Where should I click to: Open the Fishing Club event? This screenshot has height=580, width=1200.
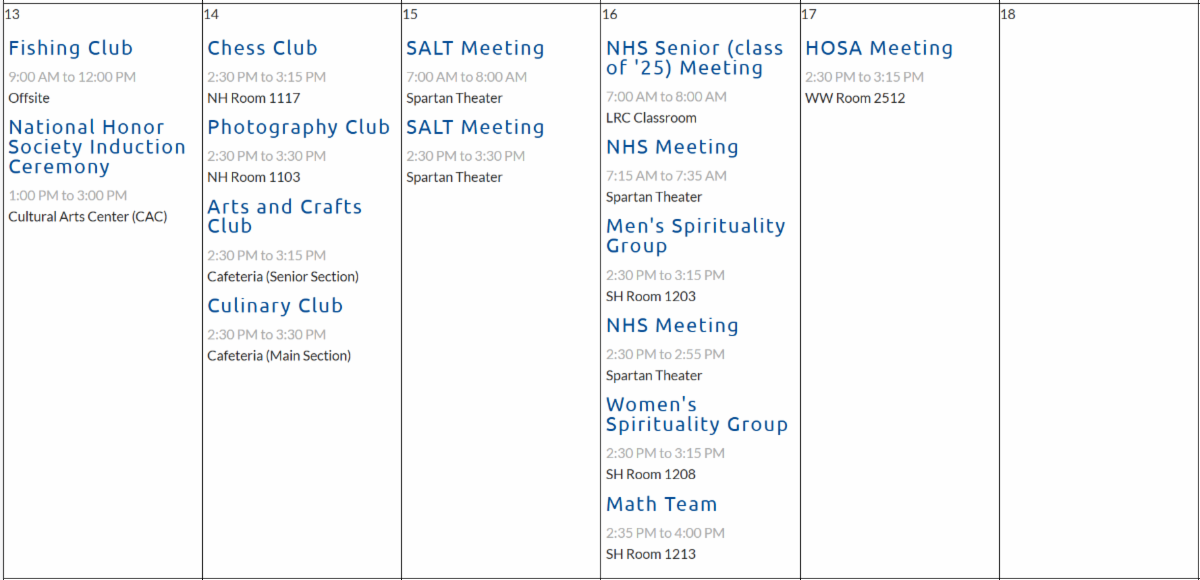point(70,48)
